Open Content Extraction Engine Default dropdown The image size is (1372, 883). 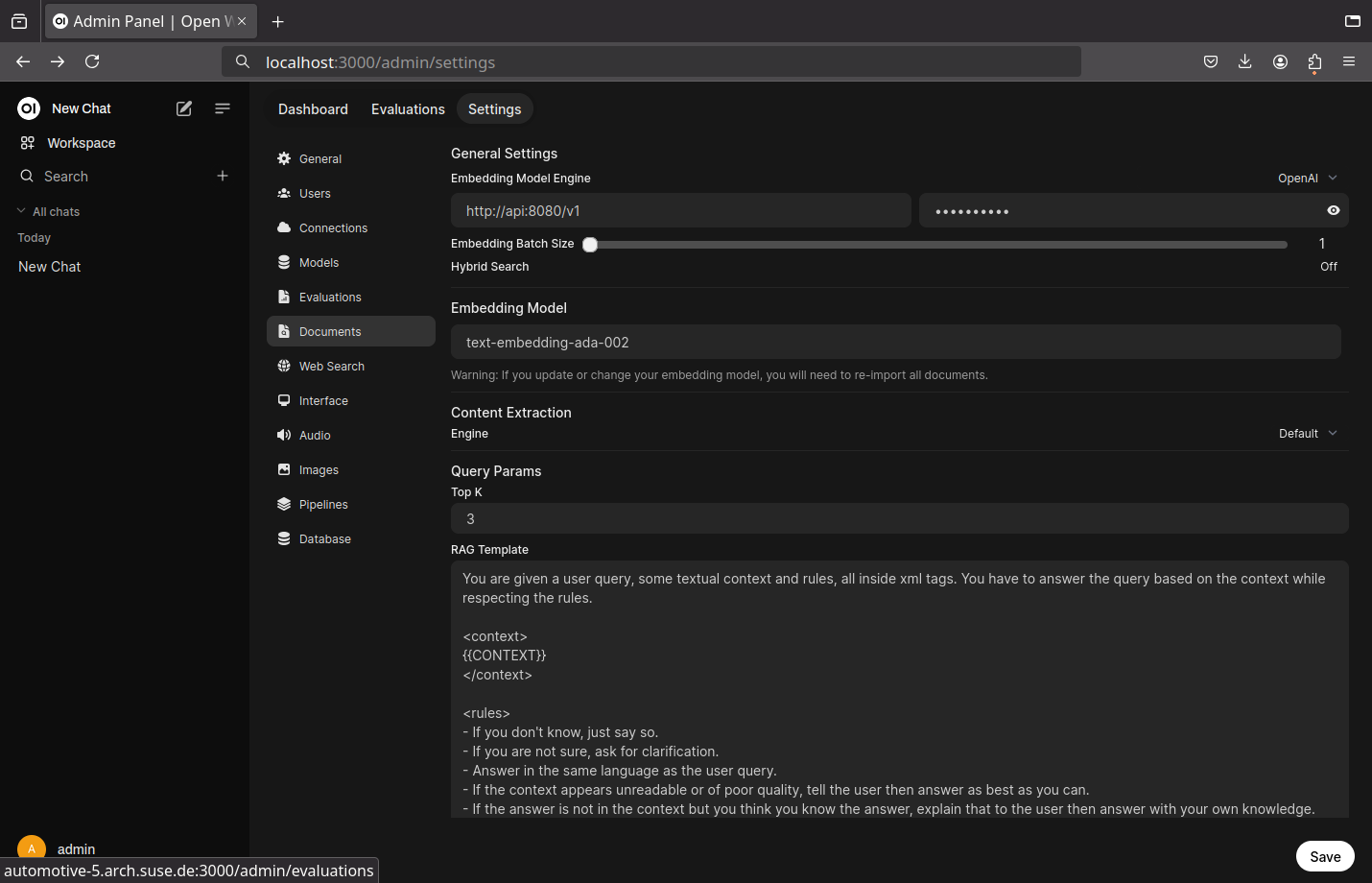point(1307,434)
